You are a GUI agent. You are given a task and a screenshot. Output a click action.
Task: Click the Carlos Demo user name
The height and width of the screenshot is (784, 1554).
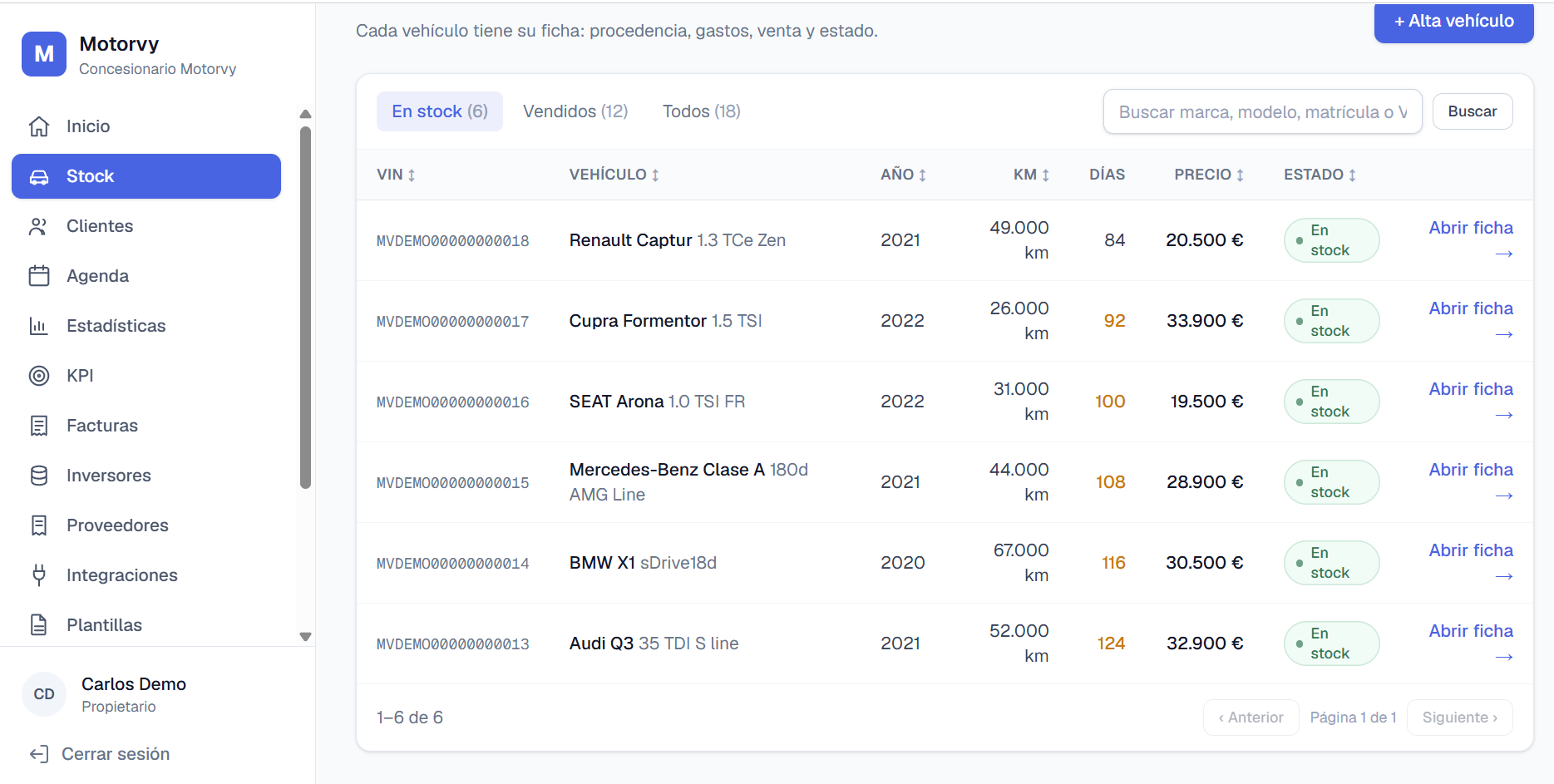click(x=134, y=684)
